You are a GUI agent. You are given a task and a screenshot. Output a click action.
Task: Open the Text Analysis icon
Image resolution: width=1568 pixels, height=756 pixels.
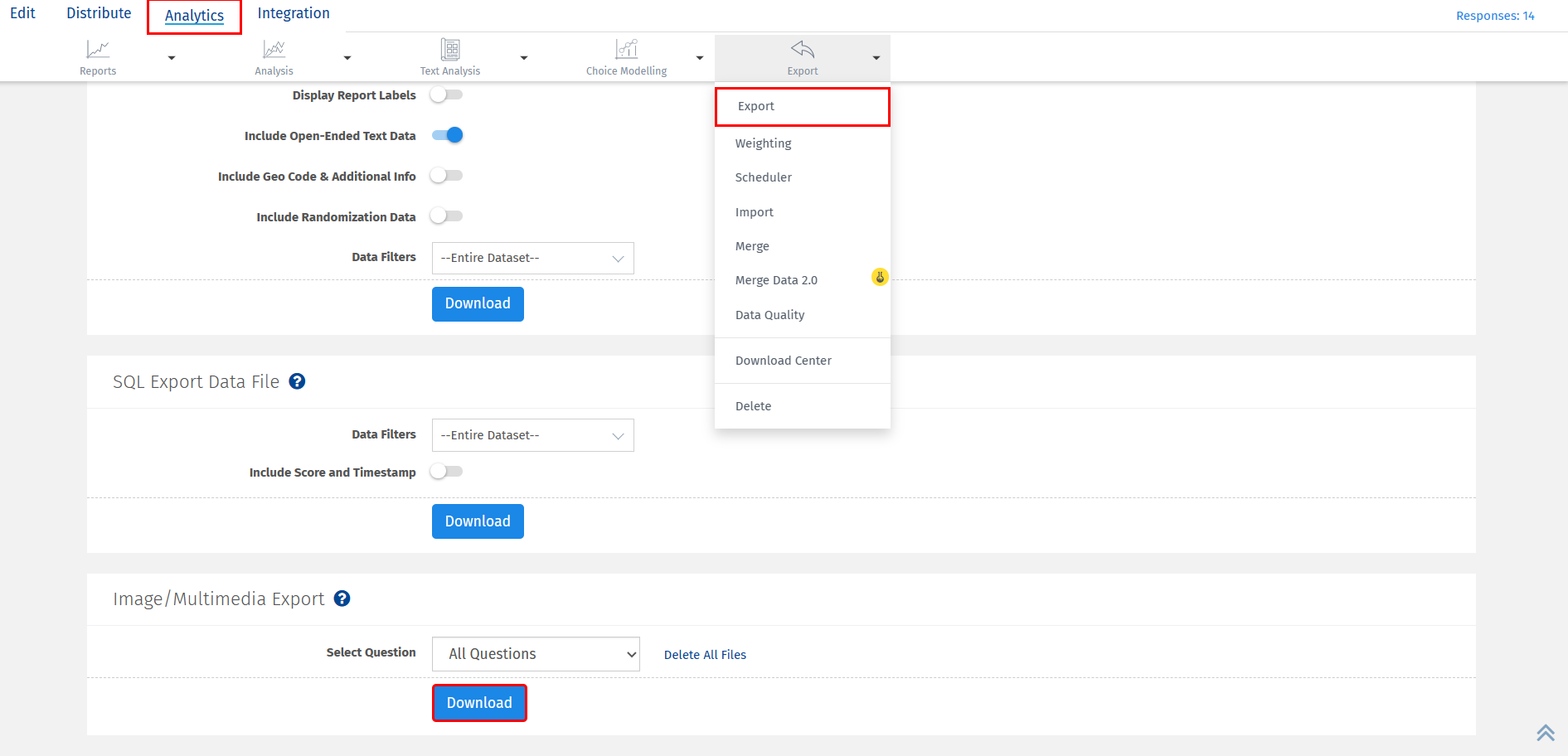coord(450,50)
